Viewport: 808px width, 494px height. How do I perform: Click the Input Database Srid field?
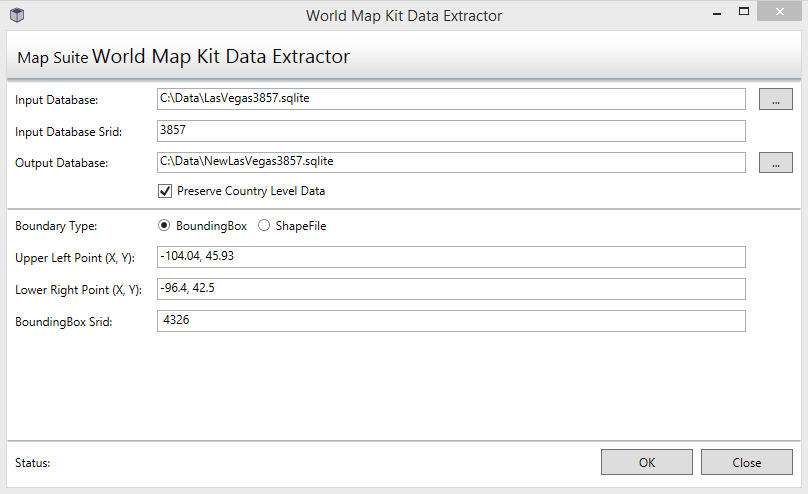451,131
